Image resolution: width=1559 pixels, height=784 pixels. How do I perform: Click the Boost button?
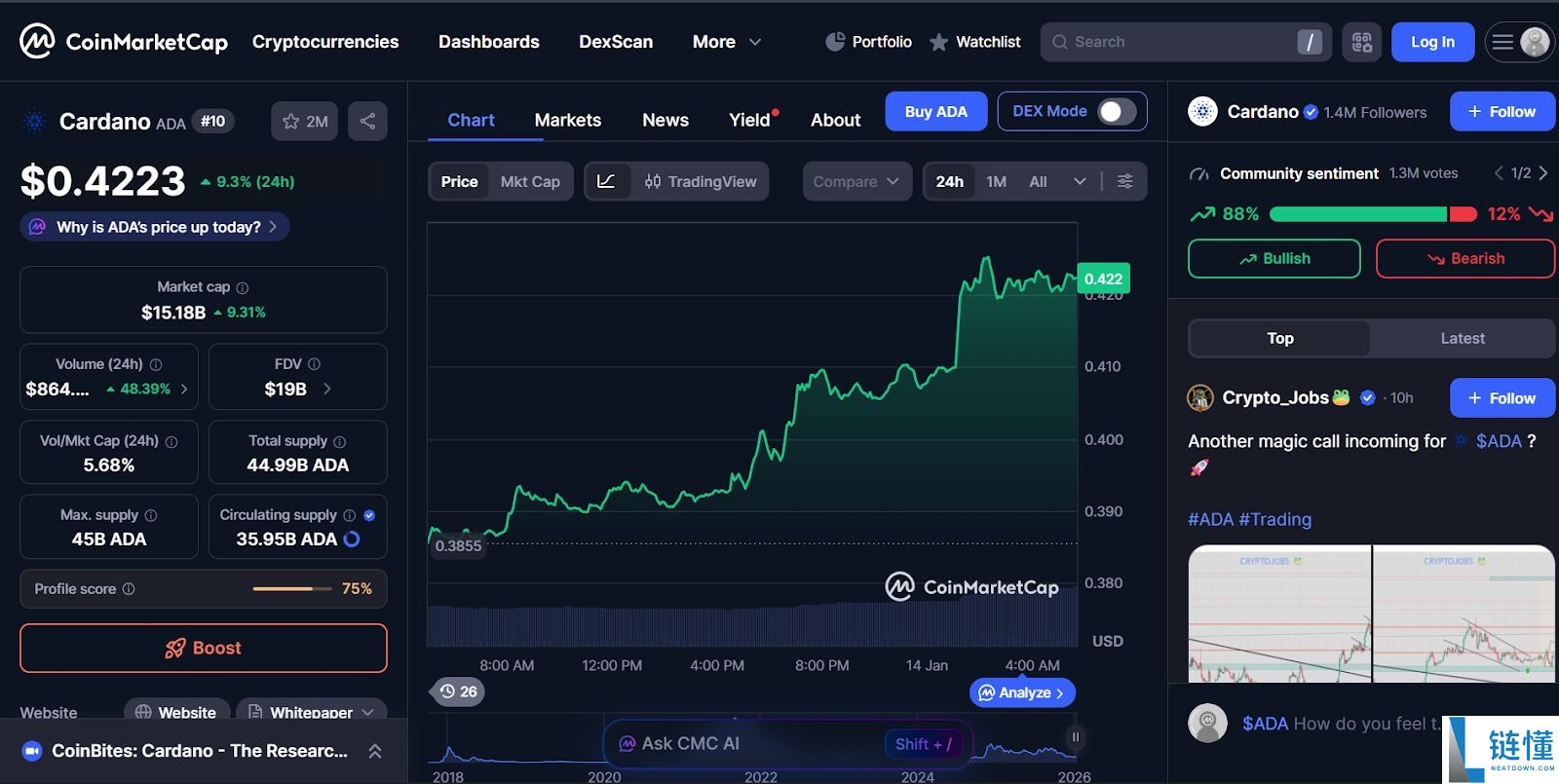(x=204, y=648)
